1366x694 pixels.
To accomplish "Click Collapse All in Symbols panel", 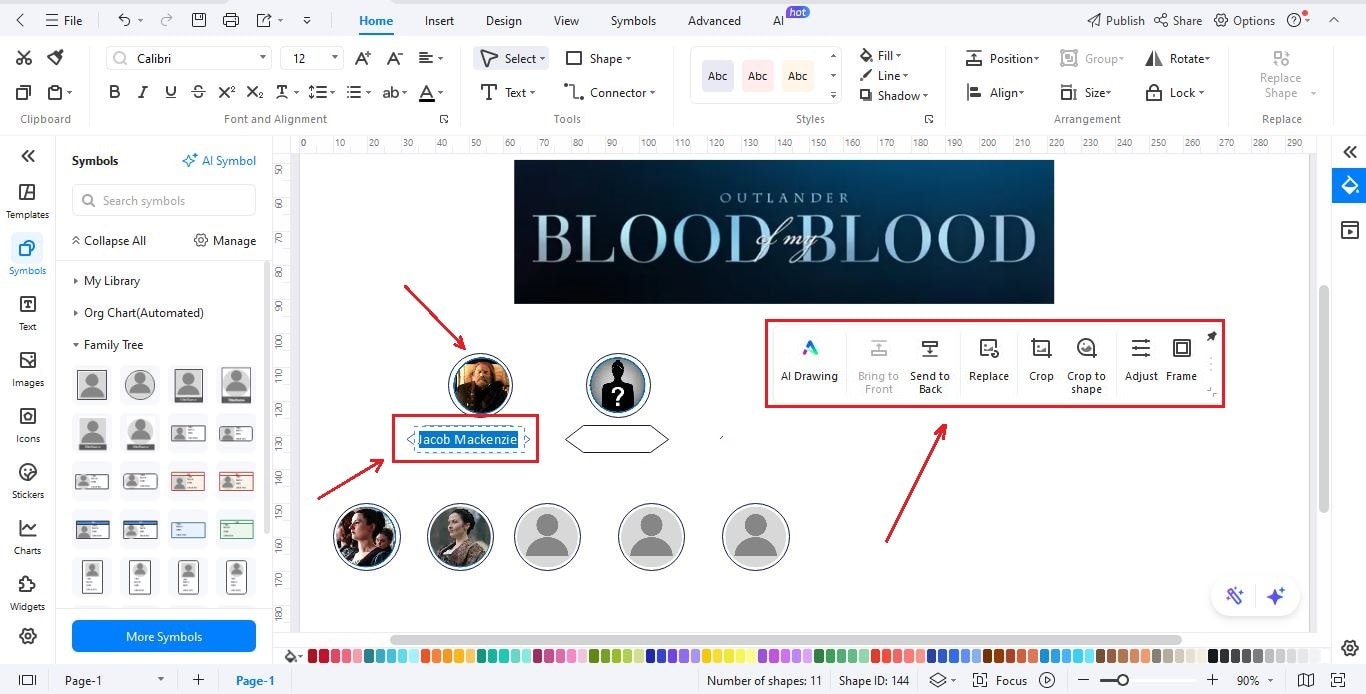I will pos(108,240).
